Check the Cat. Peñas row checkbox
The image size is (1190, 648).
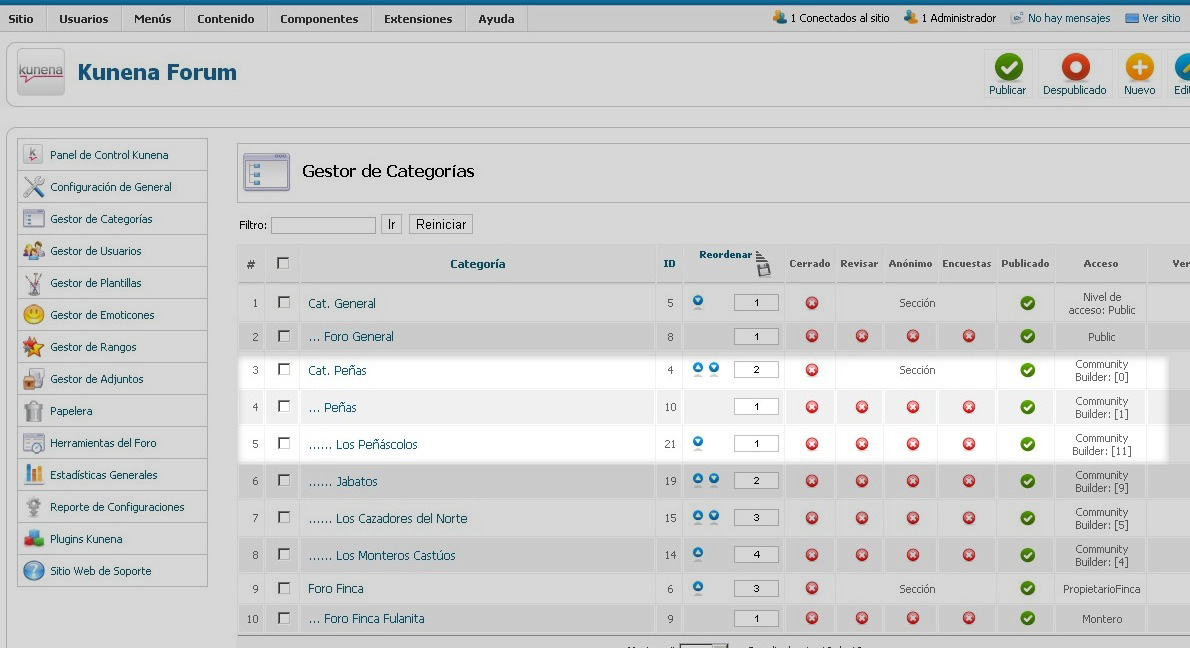pyautogui.click(x=284, y=369)
